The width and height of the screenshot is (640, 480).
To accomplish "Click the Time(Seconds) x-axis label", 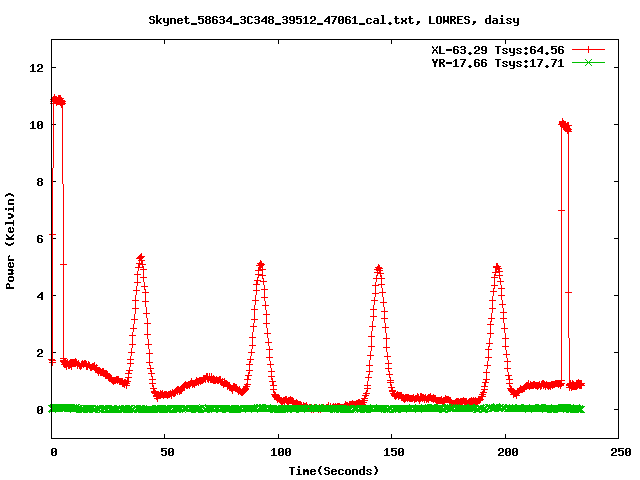I will click(x=334, y=471).
